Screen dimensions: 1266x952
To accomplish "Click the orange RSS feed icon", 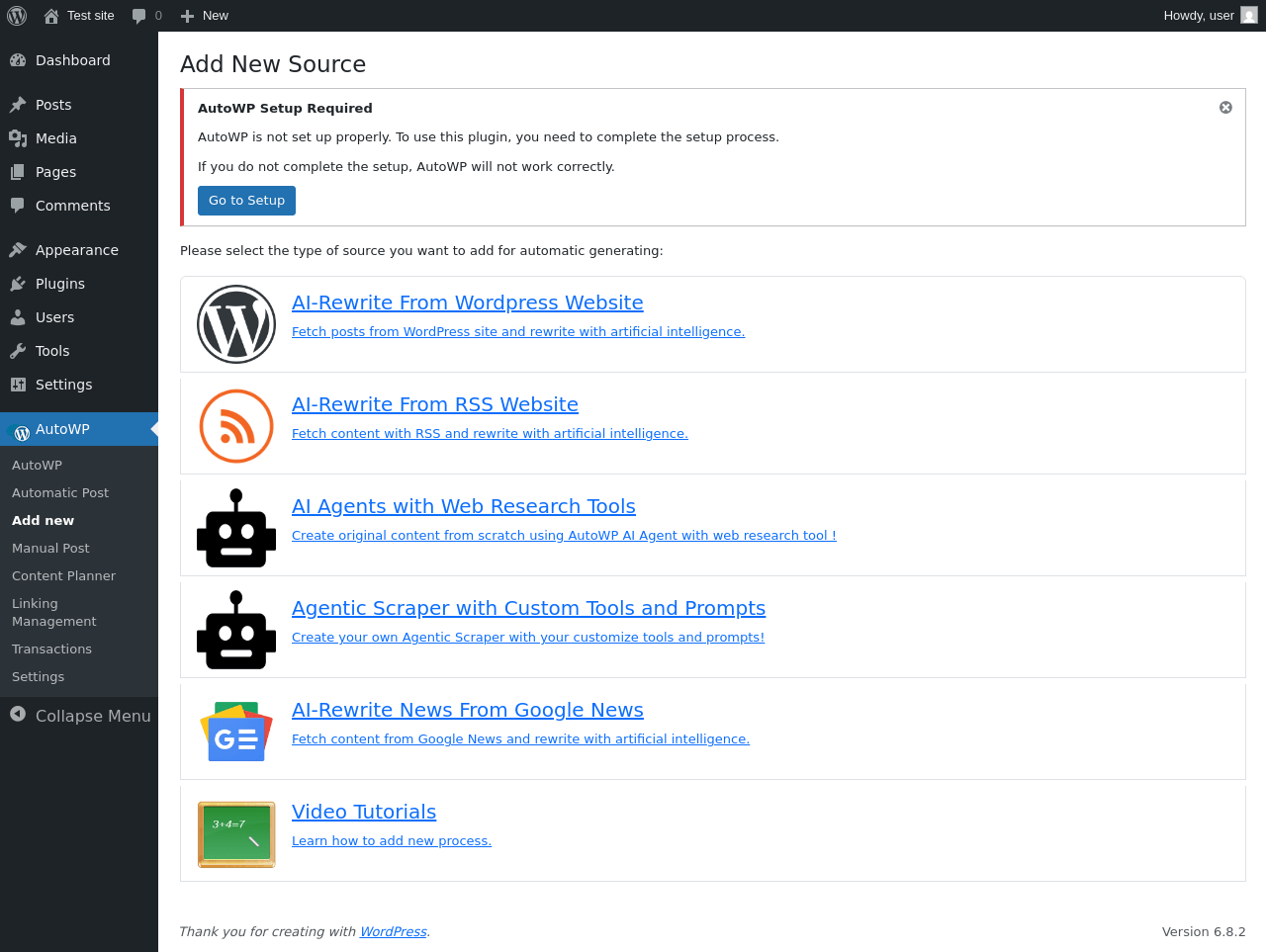I will tap(236, 426).
